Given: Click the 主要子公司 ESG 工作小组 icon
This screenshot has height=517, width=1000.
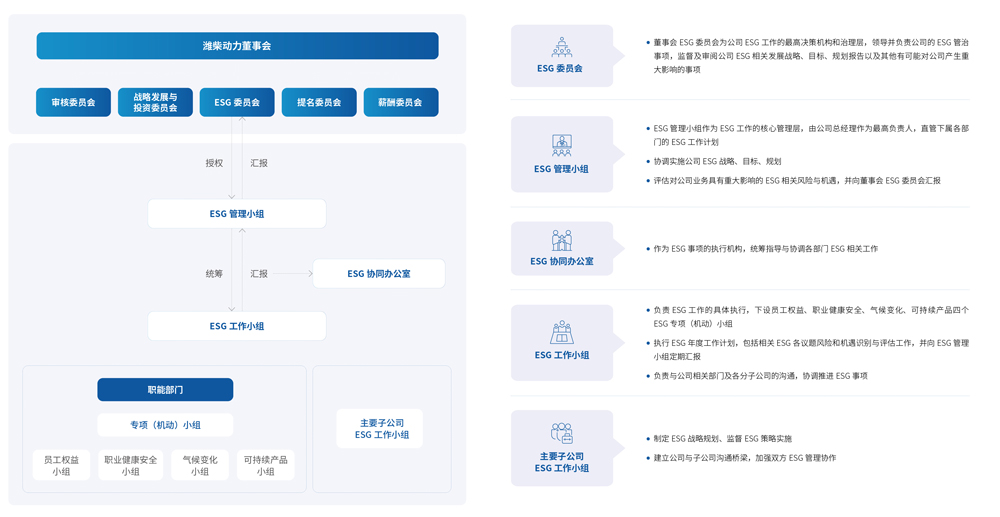Looking at the screenshot, I should pos(561,433).
